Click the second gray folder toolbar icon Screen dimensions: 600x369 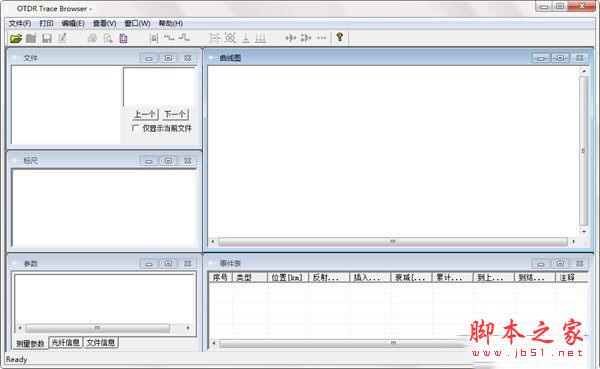click(31, 38)
